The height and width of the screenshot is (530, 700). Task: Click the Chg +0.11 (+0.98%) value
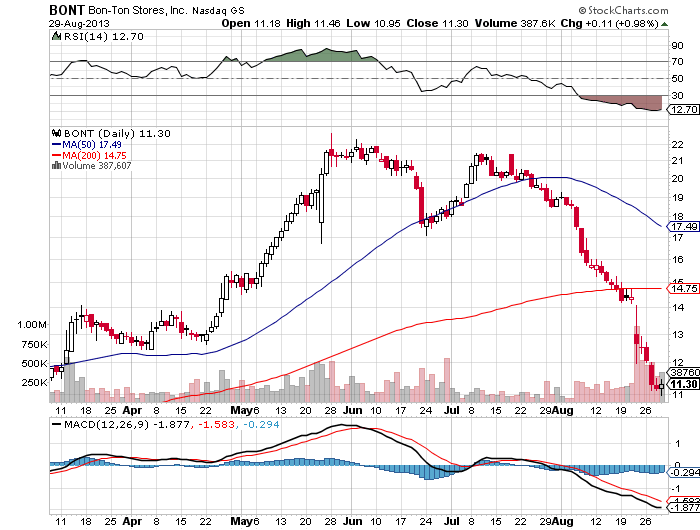click(610, 24)
